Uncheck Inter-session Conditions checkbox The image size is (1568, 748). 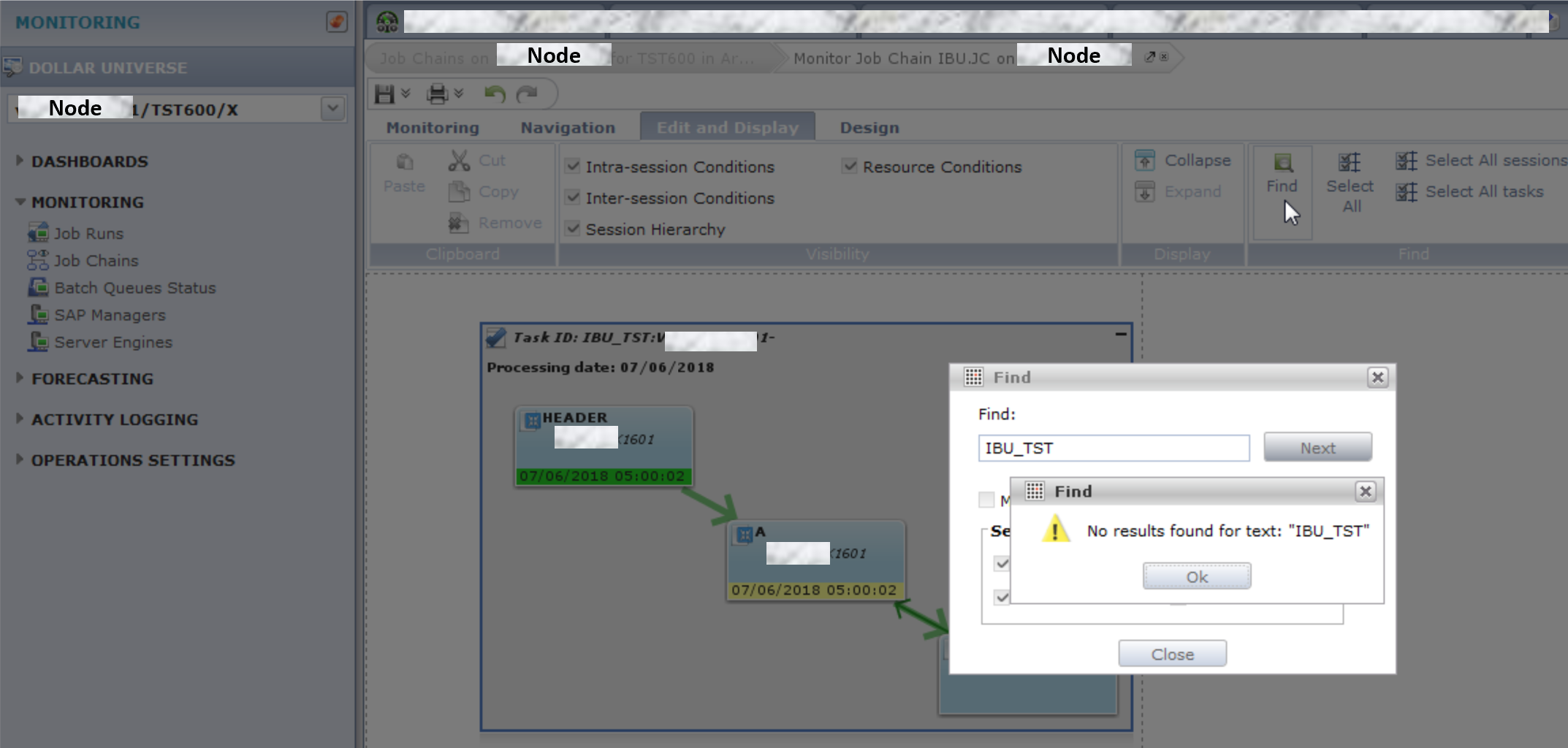573,198
